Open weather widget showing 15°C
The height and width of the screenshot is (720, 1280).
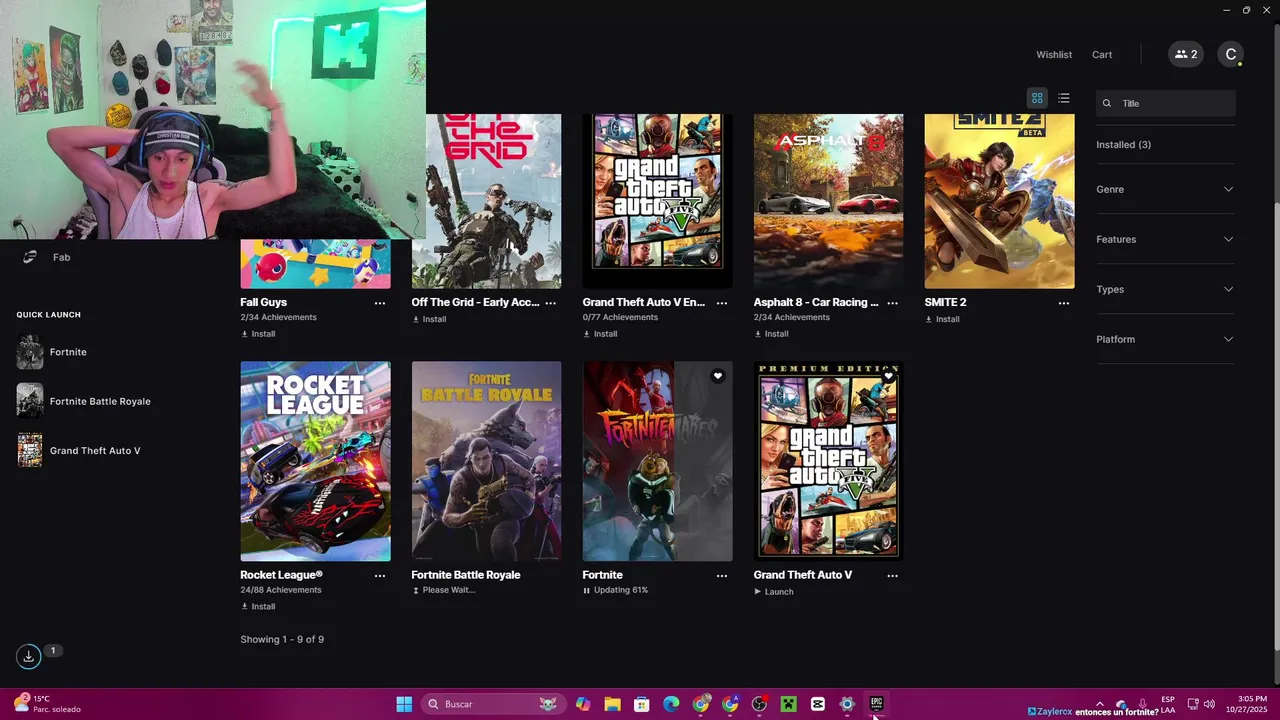(48, 704)
